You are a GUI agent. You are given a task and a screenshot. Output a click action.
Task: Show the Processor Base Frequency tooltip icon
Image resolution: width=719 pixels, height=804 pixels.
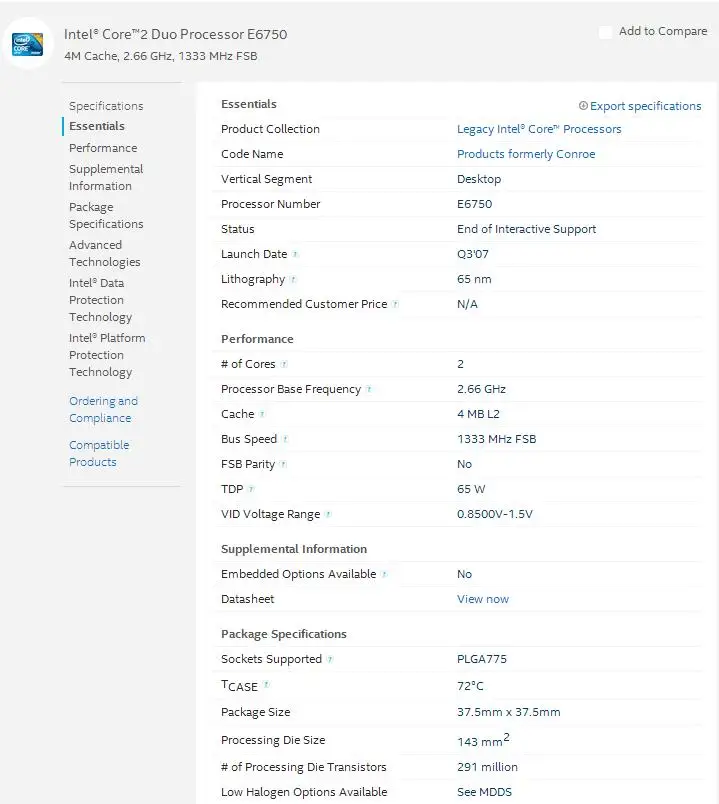(x=369, y=389)
